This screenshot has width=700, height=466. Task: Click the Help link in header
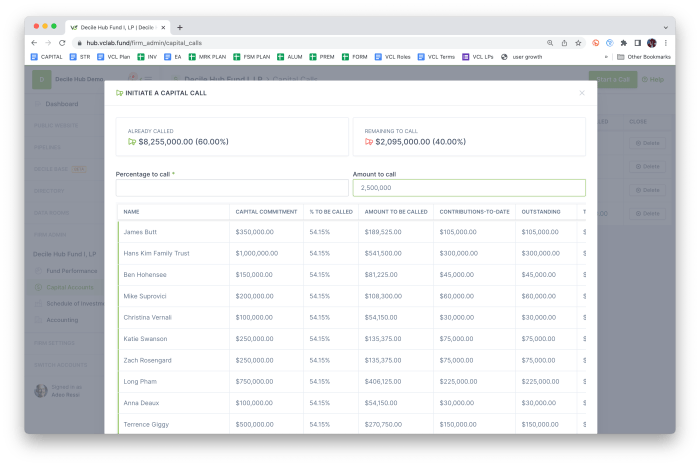[x=653, y=79]
